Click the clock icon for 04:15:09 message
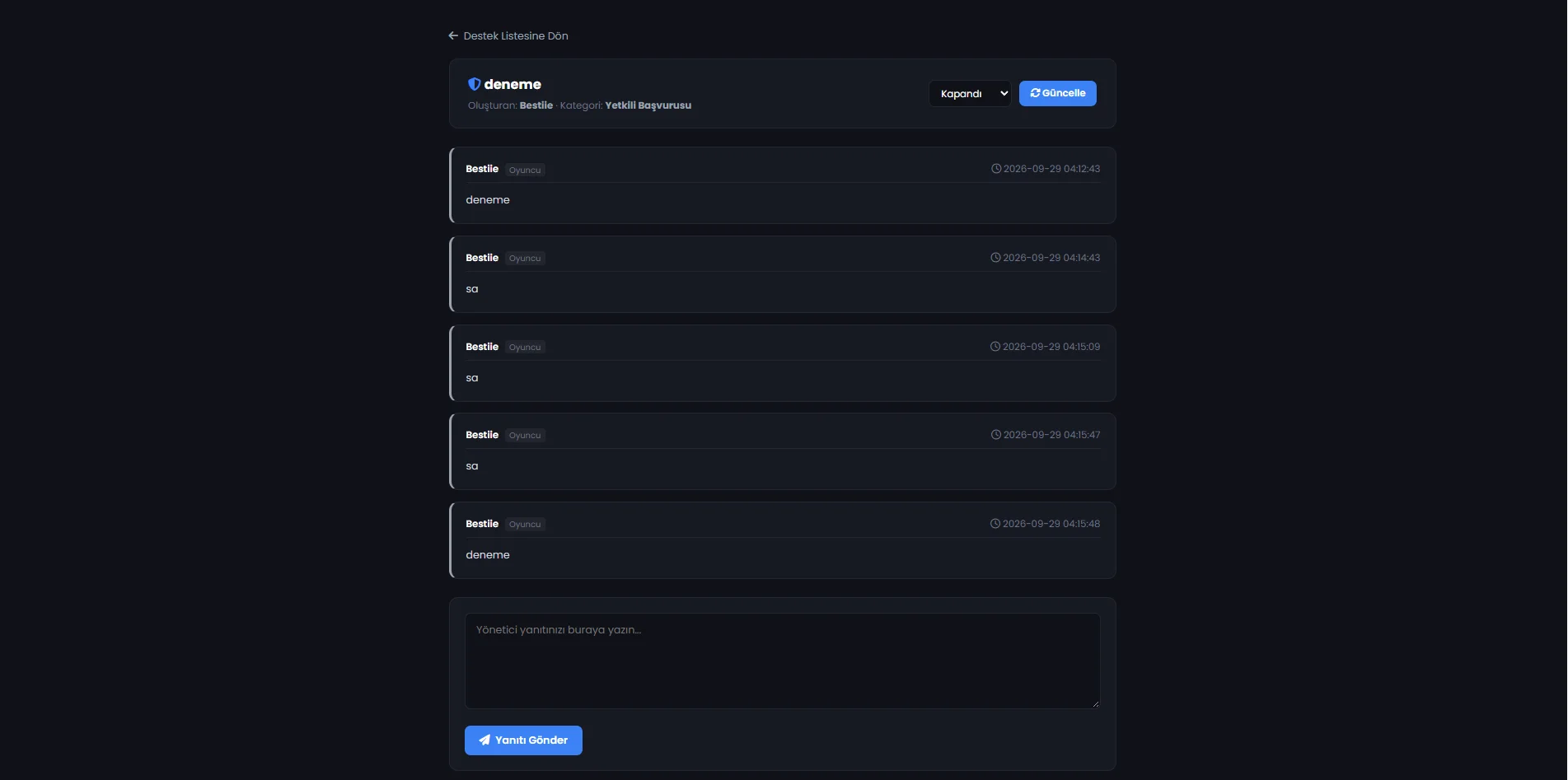Screen dimensions: 1568x780 [995, 347]
